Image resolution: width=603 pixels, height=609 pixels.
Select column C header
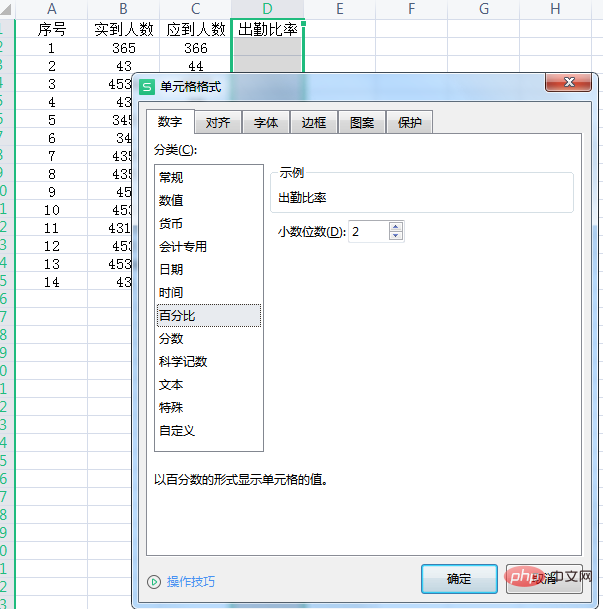(x=195, y=9)
